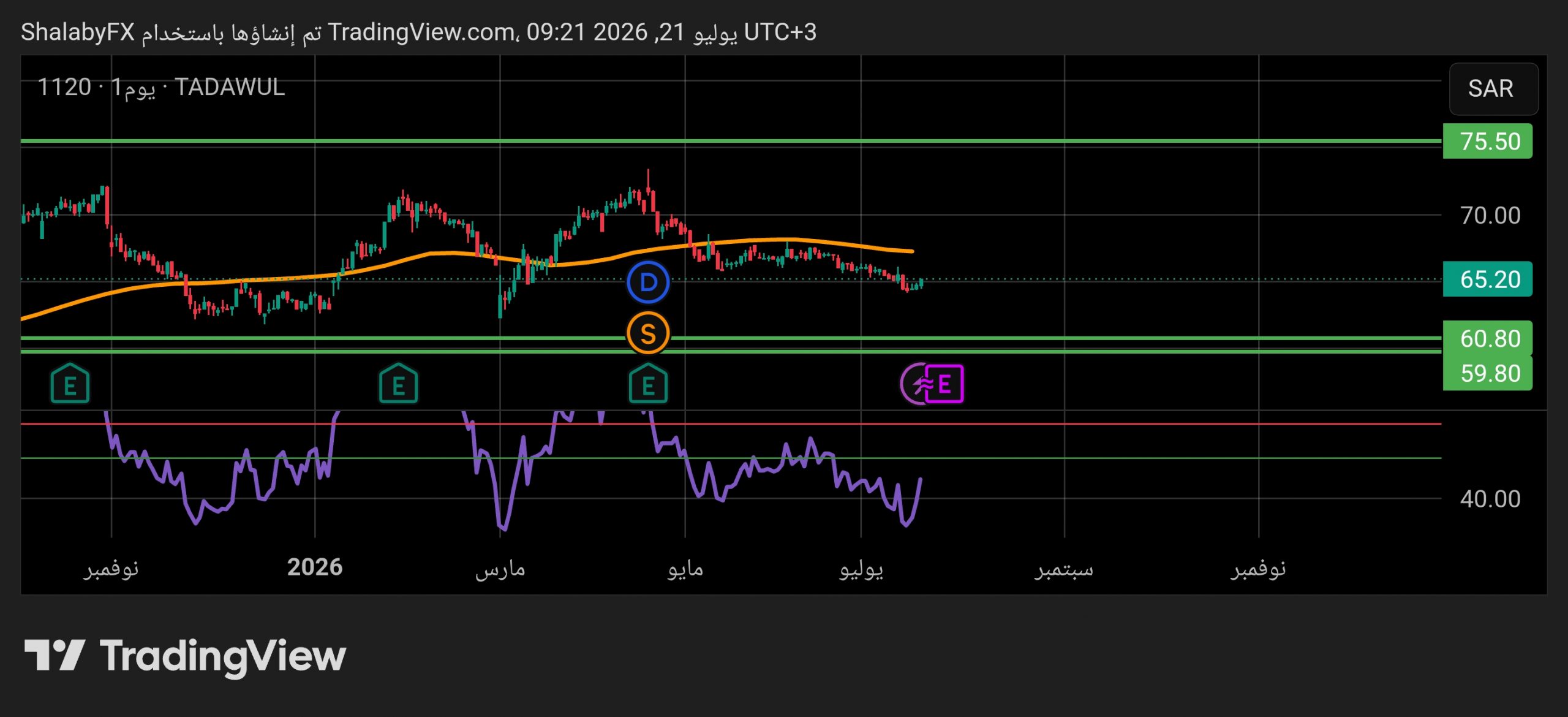
Task: Open the earnings E icon near November
Action: [x=70, y=384]
